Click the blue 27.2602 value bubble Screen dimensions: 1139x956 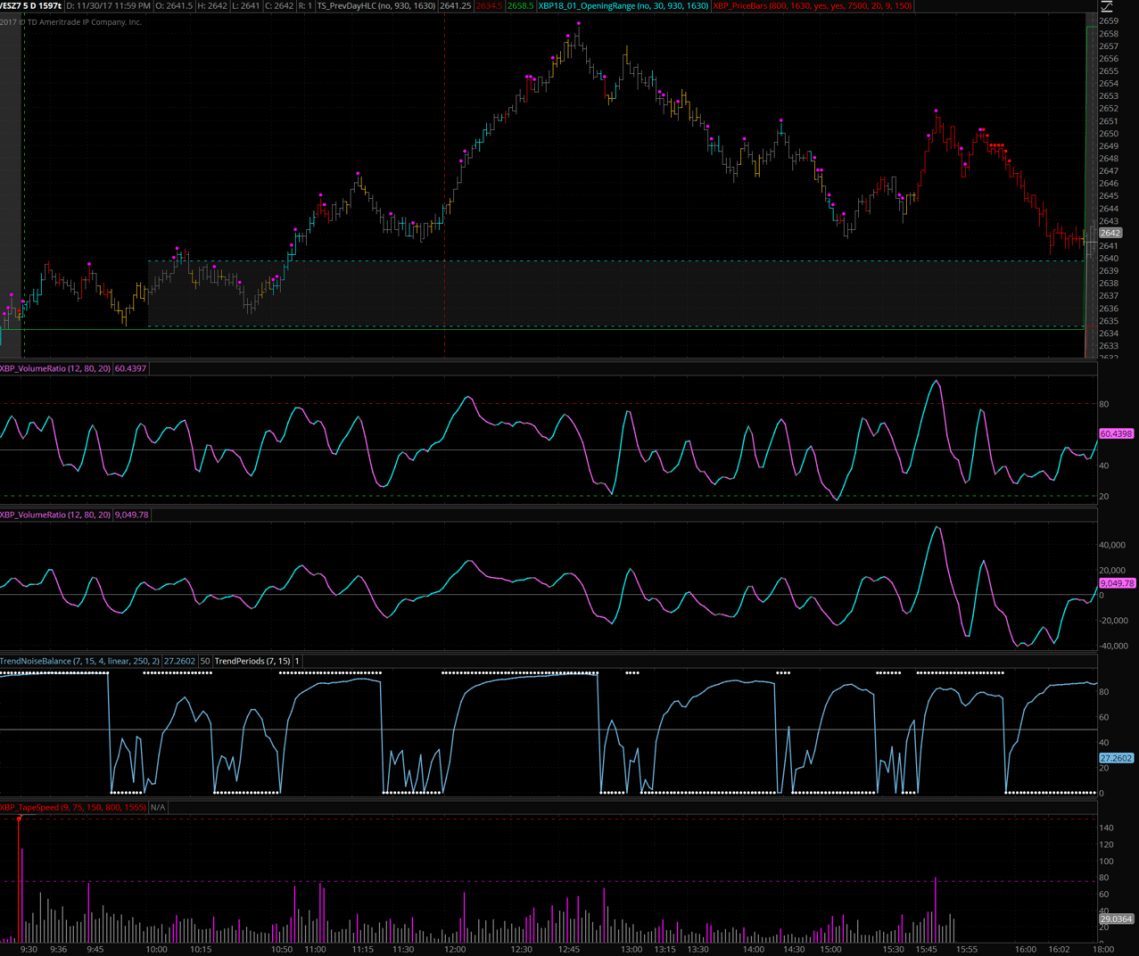[1117, 759]
